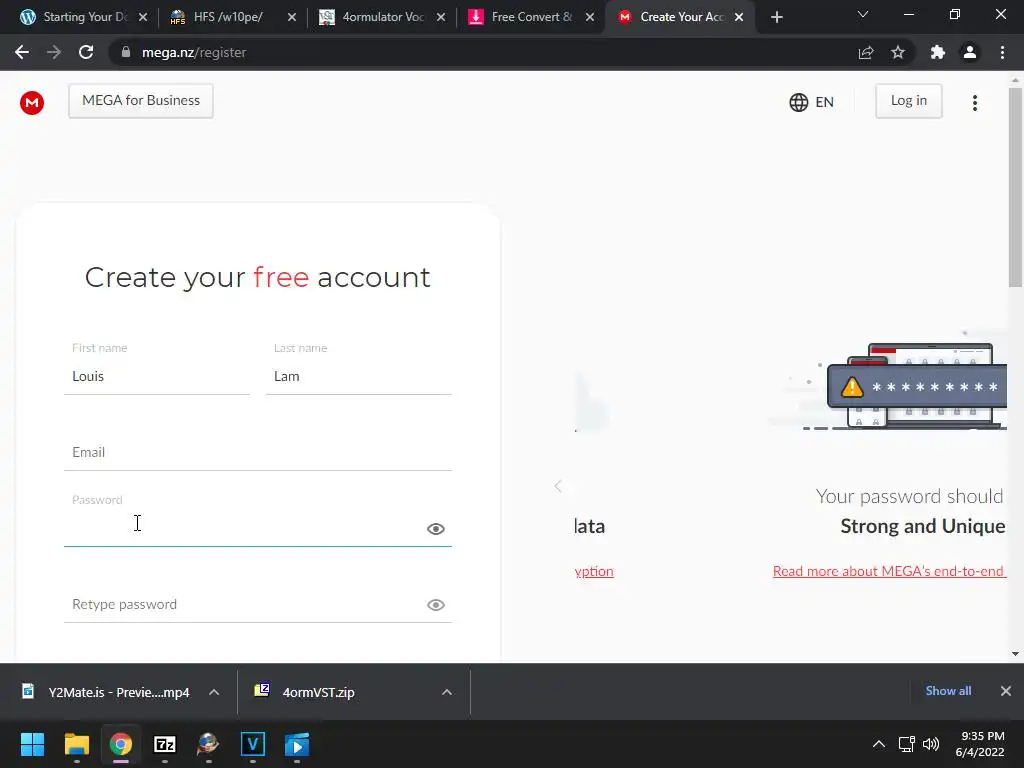Go back to the previous page

click(22, 52)
